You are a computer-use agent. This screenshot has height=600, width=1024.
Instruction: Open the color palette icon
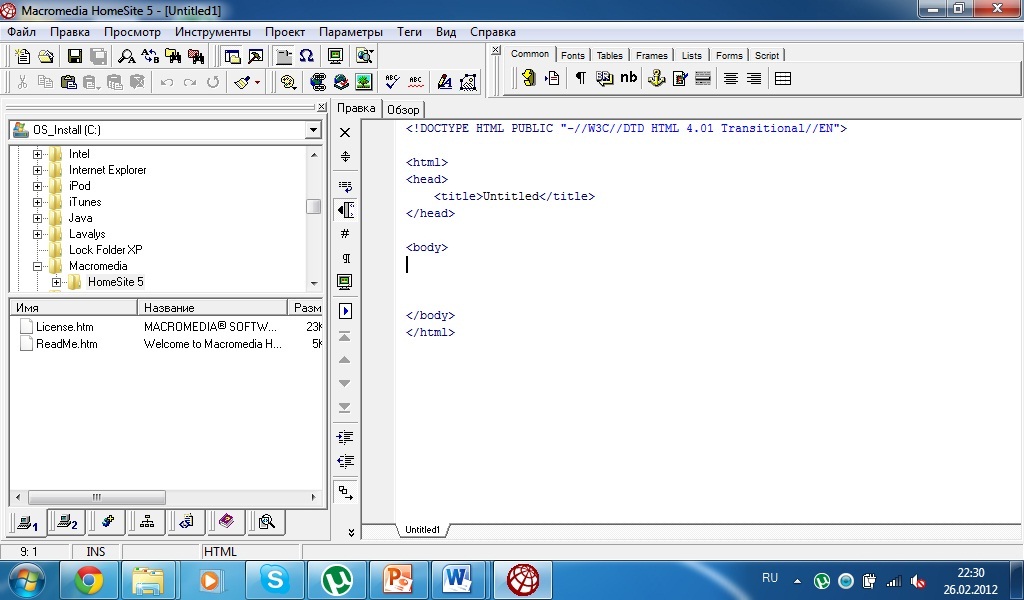289,82
